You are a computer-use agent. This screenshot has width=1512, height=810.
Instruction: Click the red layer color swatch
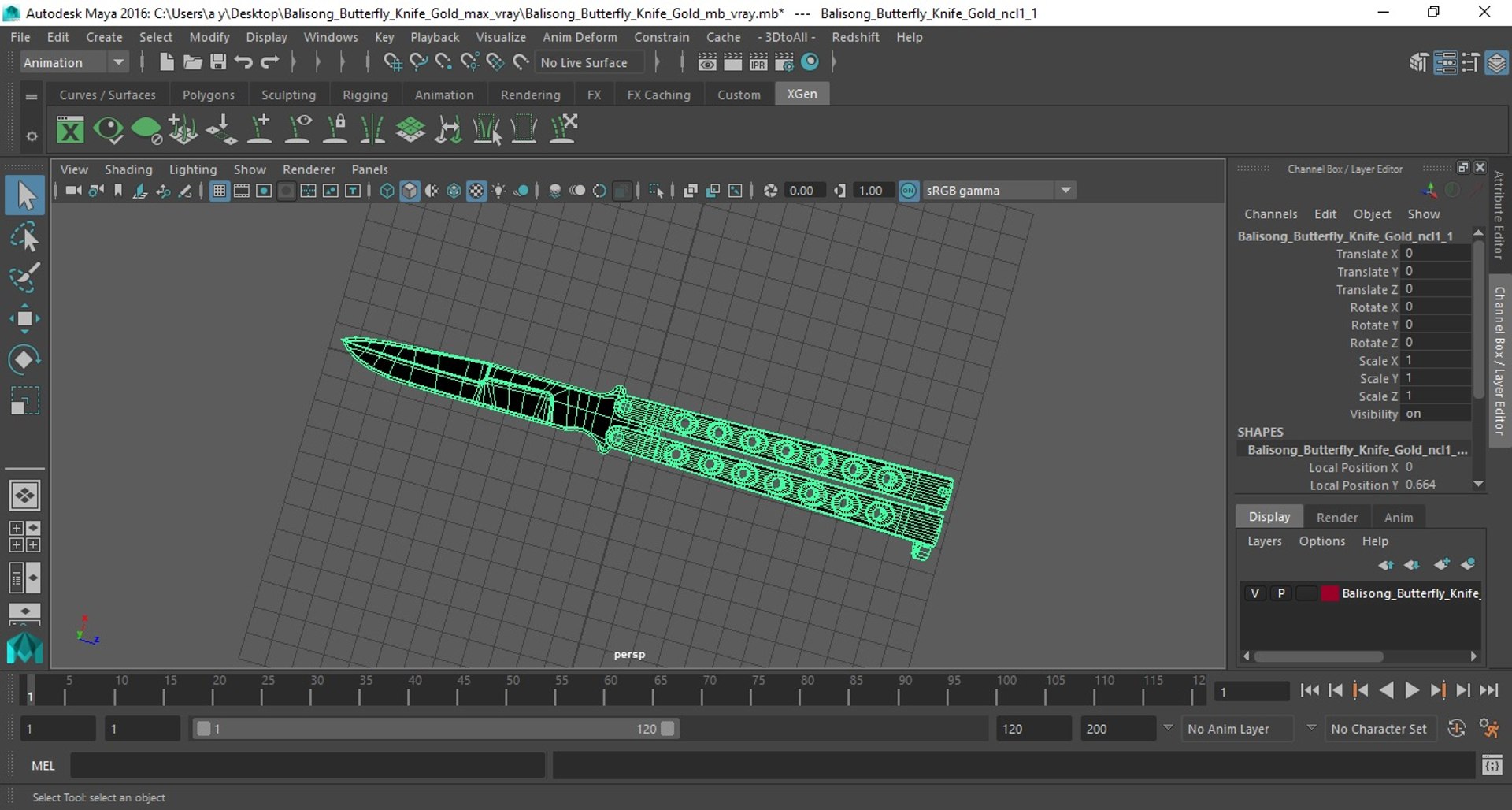(1330, 593)
